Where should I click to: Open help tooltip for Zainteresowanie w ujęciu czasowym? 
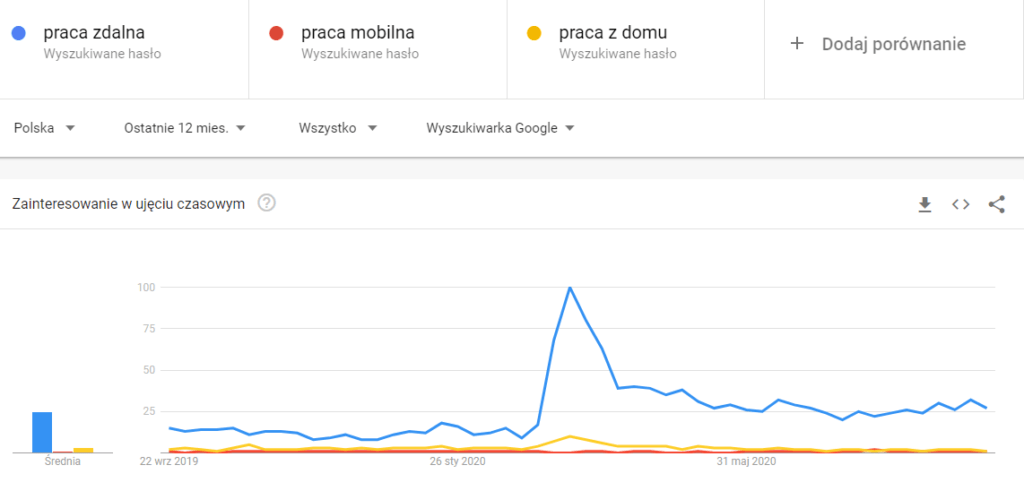[x=267, y=203]
